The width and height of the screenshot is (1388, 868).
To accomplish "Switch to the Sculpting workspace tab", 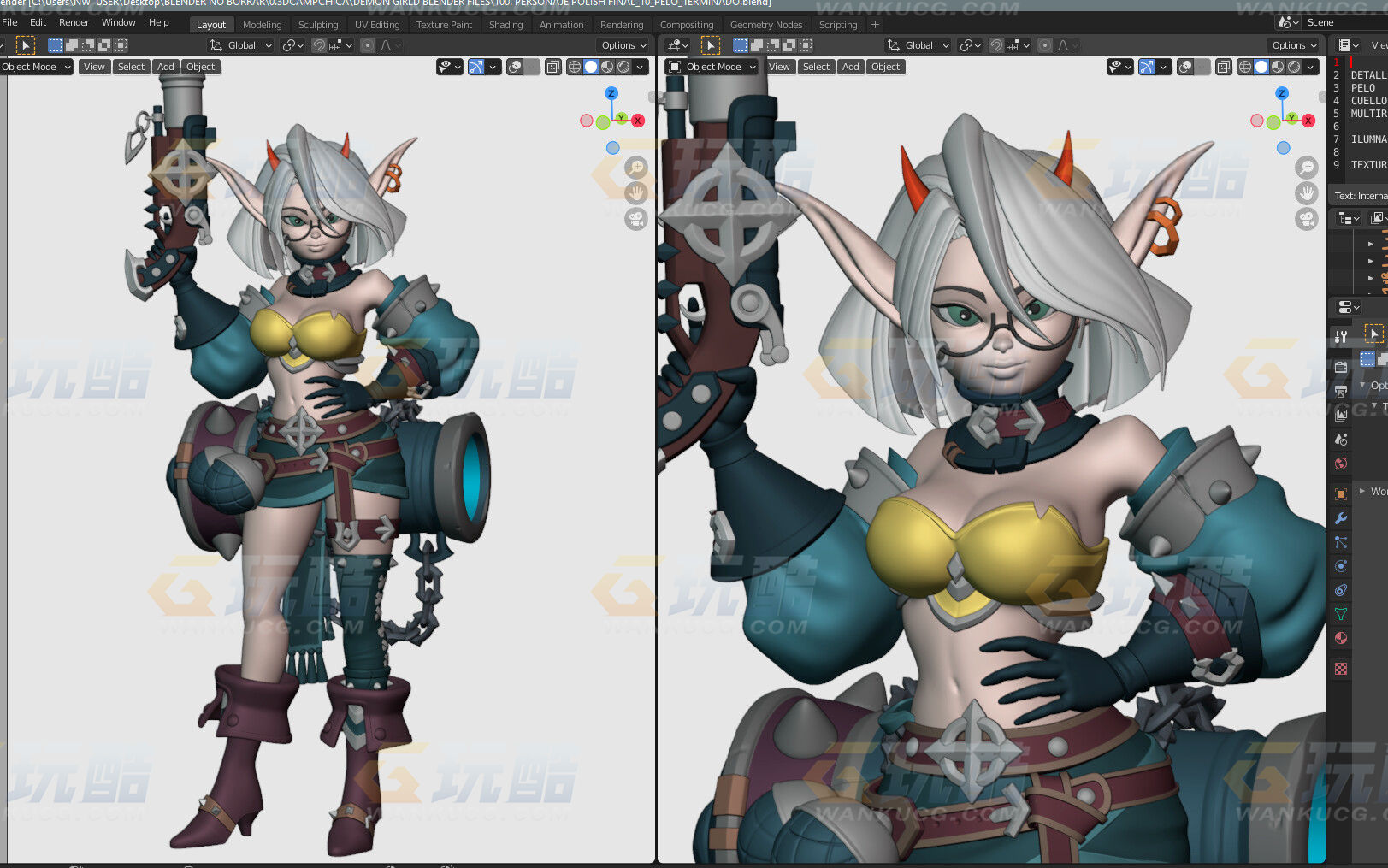I will point(318,25).
